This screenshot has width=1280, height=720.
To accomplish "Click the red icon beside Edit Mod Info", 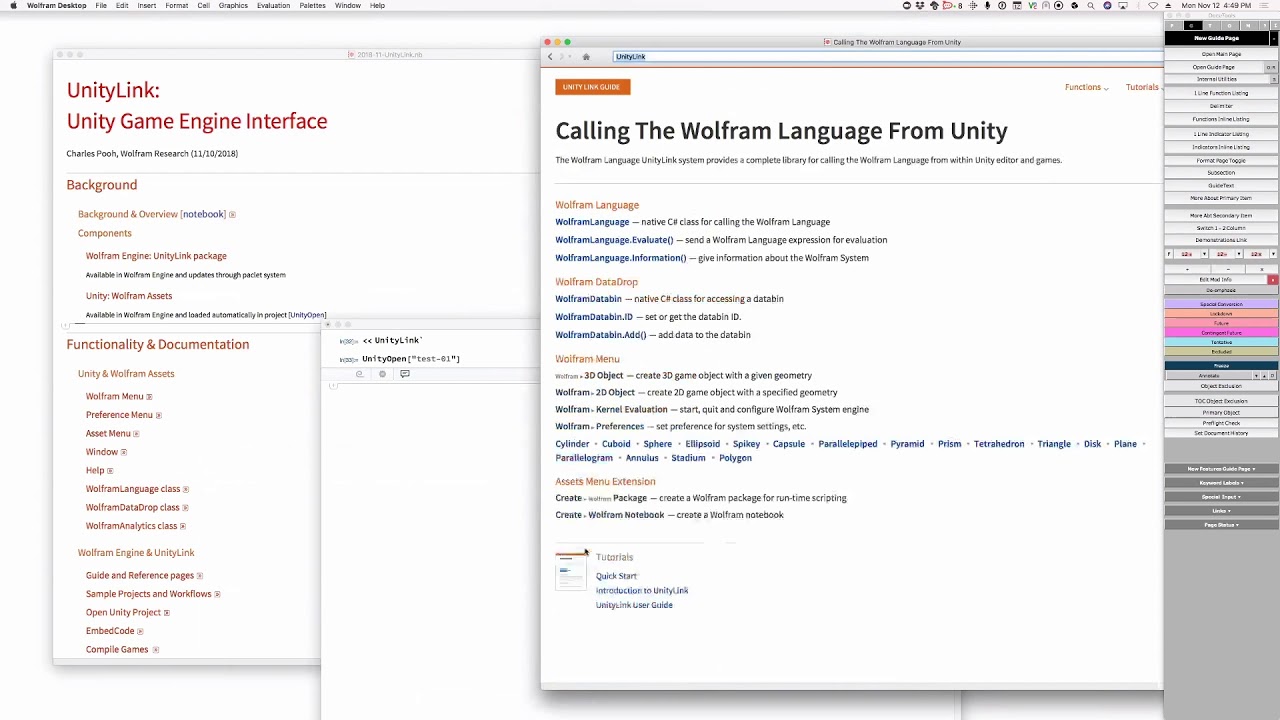I will coord(1272,280).
